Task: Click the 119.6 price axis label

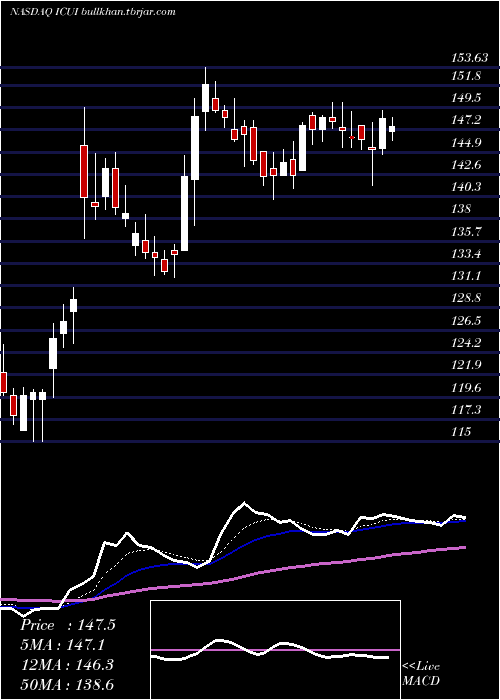Action: click(x=466, y=388)
